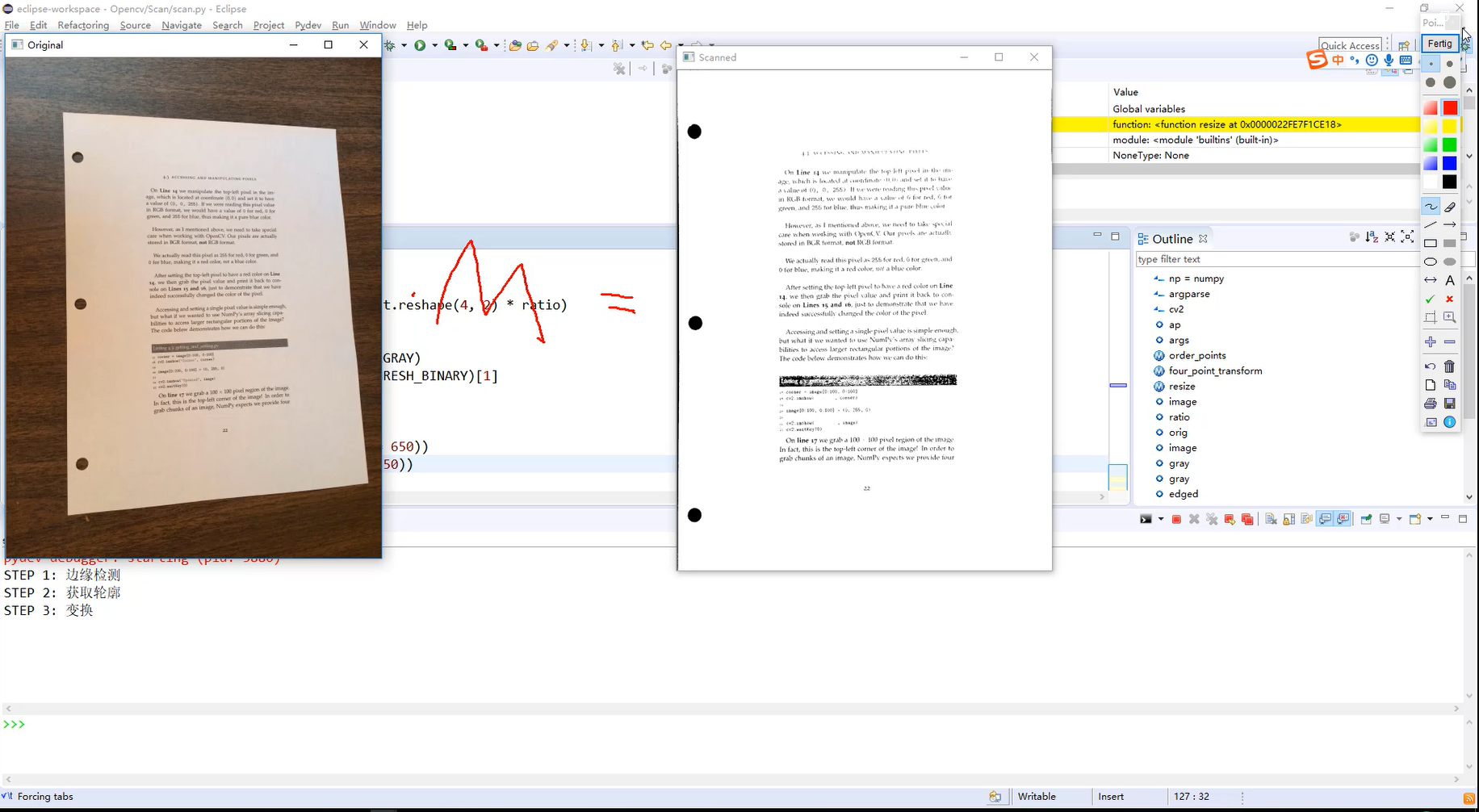Select the largest pen size dot
The image size is (1479, 812).
[x=1450, y=82]
